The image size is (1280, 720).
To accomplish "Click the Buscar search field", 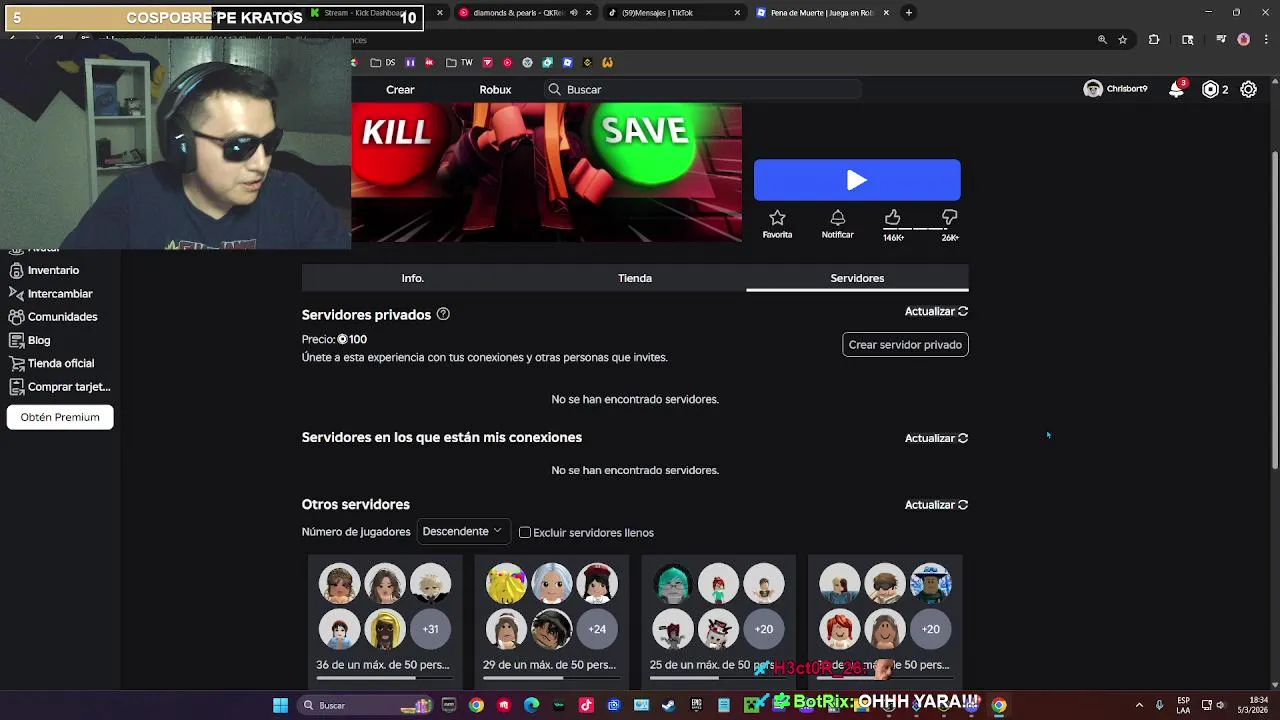I will click(x=703, y=89).
